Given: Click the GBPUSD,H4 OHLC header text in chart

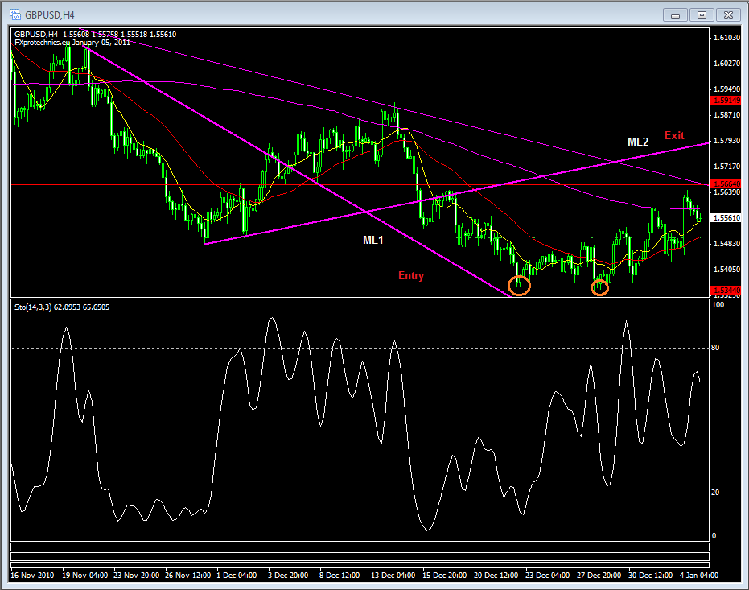Looking at the screenshot, I should 95,34.
